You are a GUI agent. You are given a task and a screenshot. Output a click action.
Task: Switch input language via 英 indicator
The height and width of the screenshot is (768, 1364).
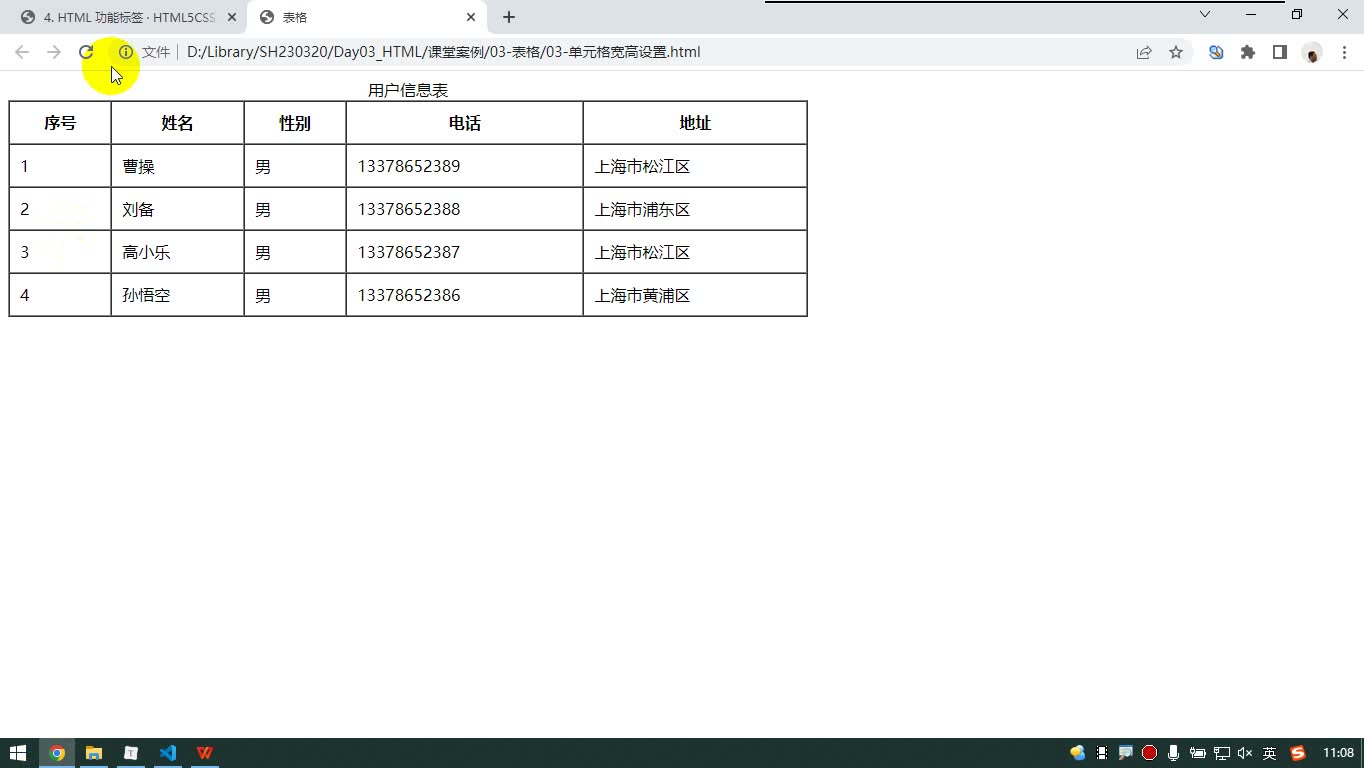coord(1269,753)
